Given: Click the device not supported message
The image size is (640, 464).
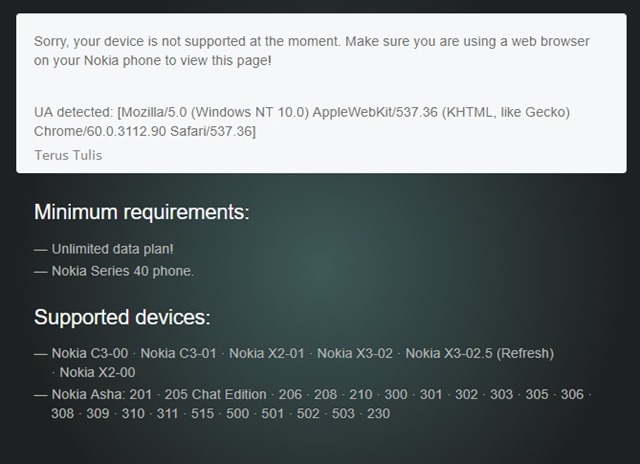Looking at the screenshot, I should click(311, 50).
